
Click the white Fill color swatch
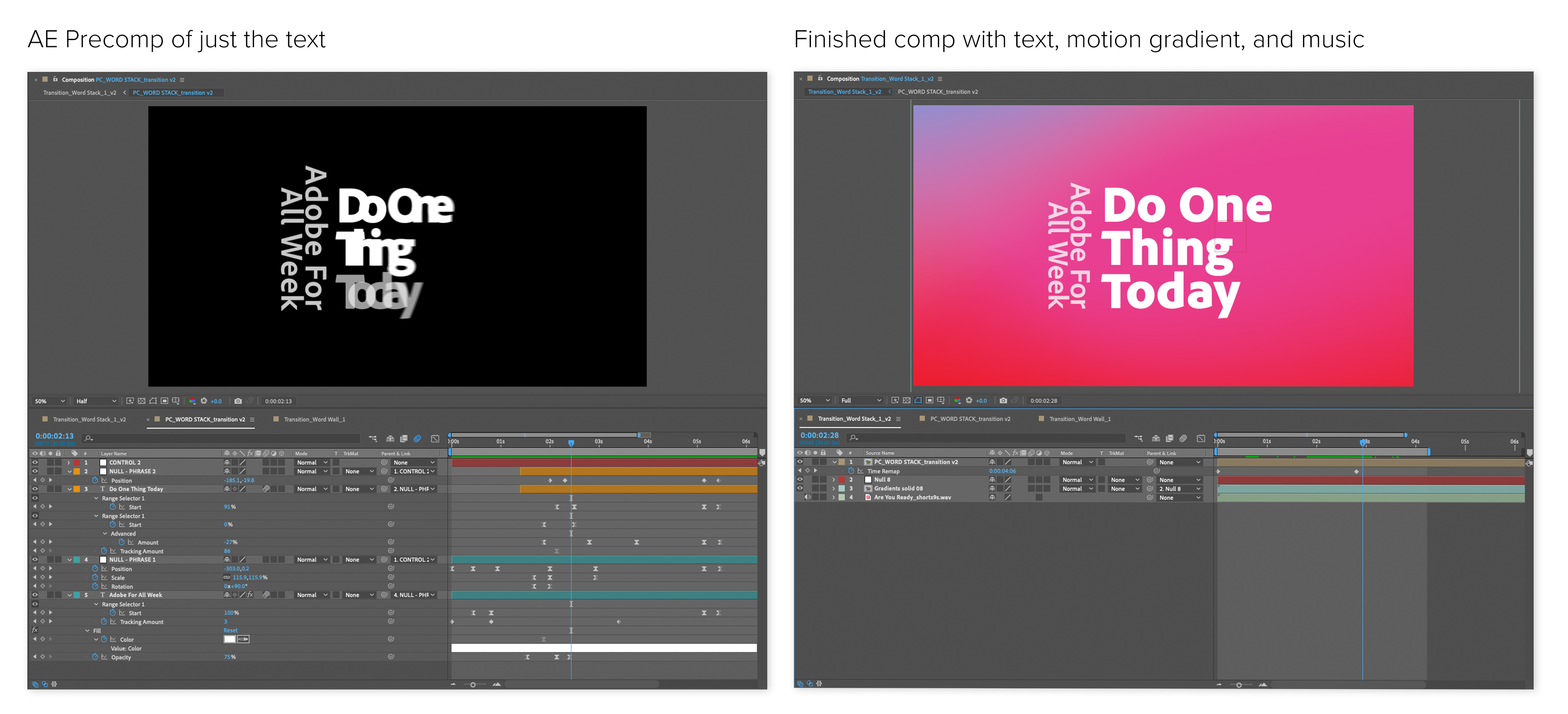[229, 639]
